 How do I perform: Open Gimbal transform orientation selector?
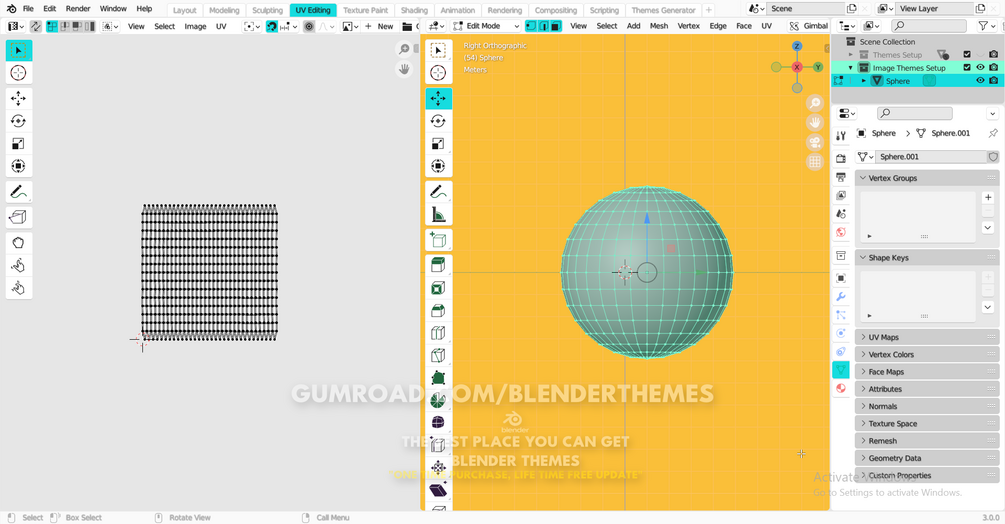(810, 26)
